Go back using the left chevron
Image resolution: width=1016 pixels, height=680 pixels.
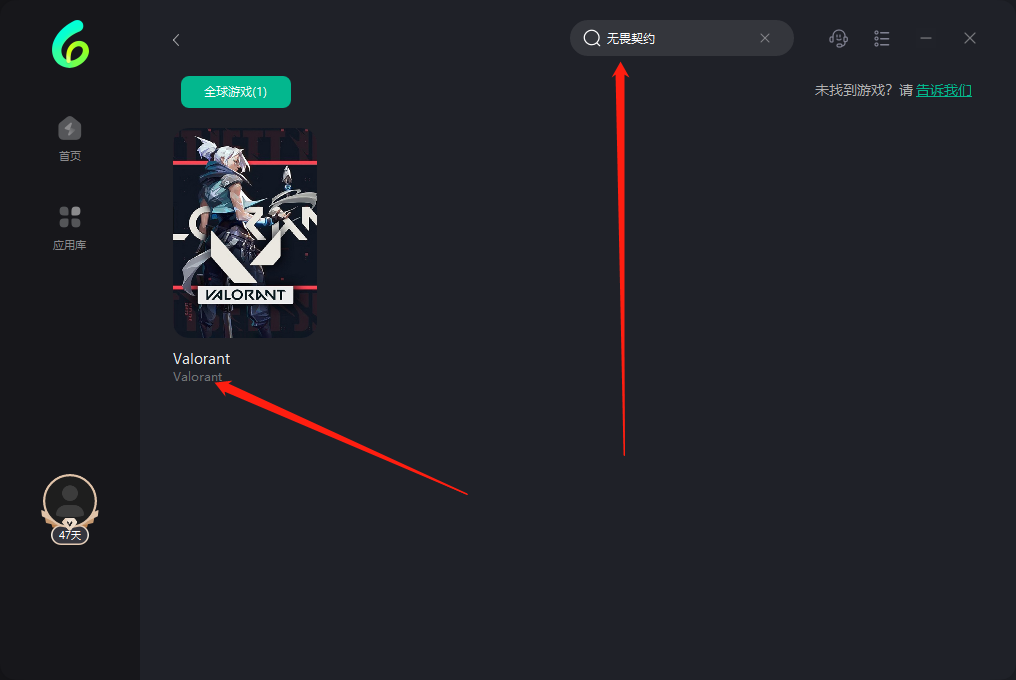pos(176,40)
